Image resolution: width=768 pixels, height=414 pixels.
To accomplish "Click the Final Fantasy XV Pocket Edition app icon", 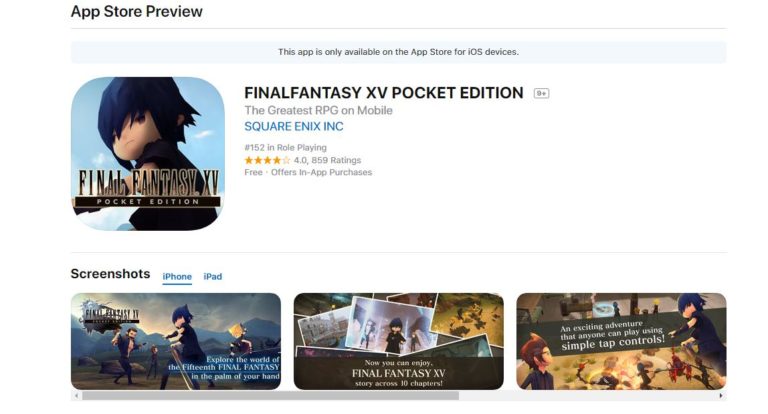I will (x=148, y=153).
